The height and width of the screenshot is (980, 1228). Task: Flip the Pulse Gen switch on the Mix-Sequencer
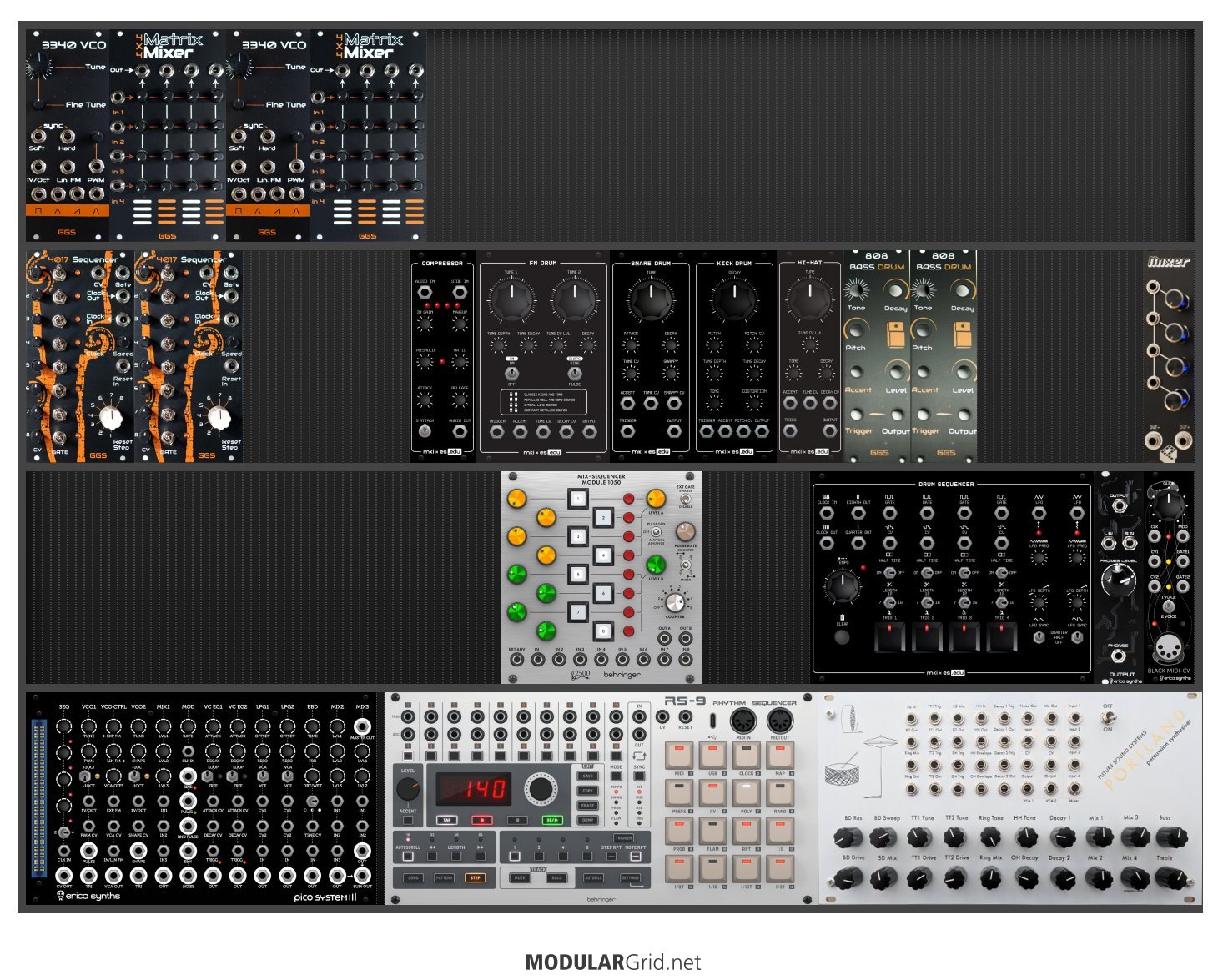[x=657, y=532]
